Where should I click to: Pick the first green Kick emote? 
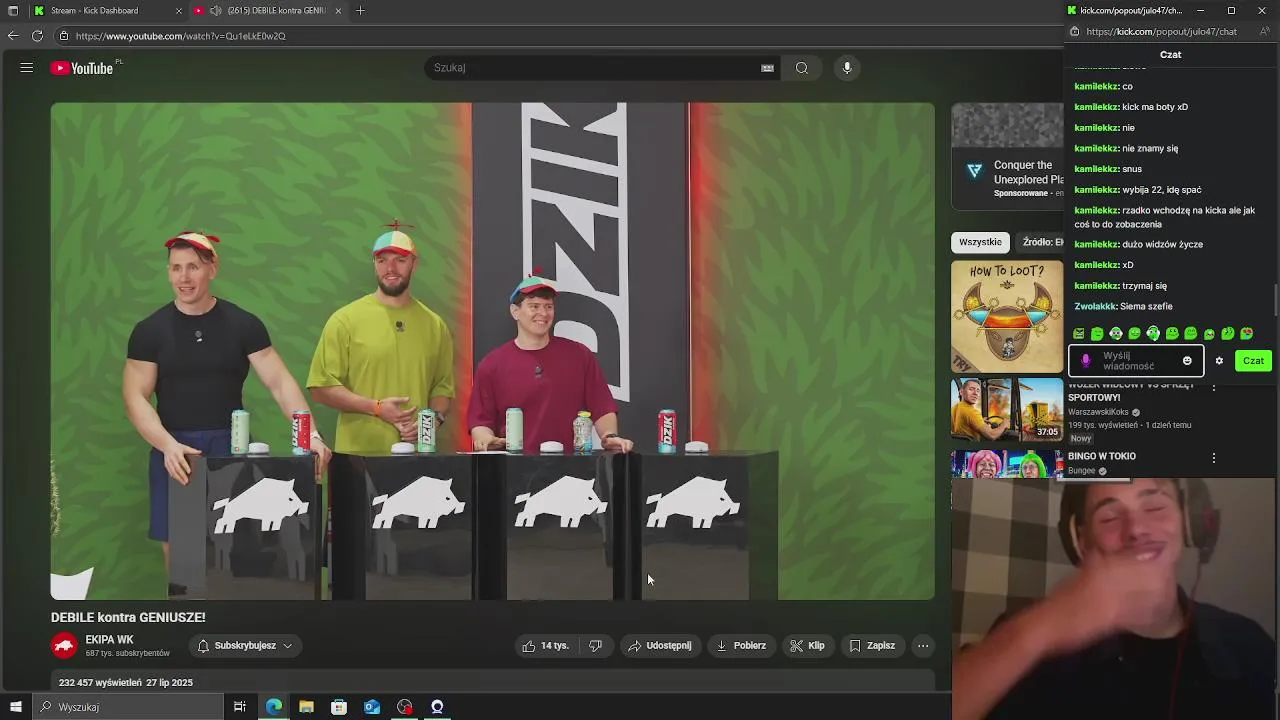1078,334
